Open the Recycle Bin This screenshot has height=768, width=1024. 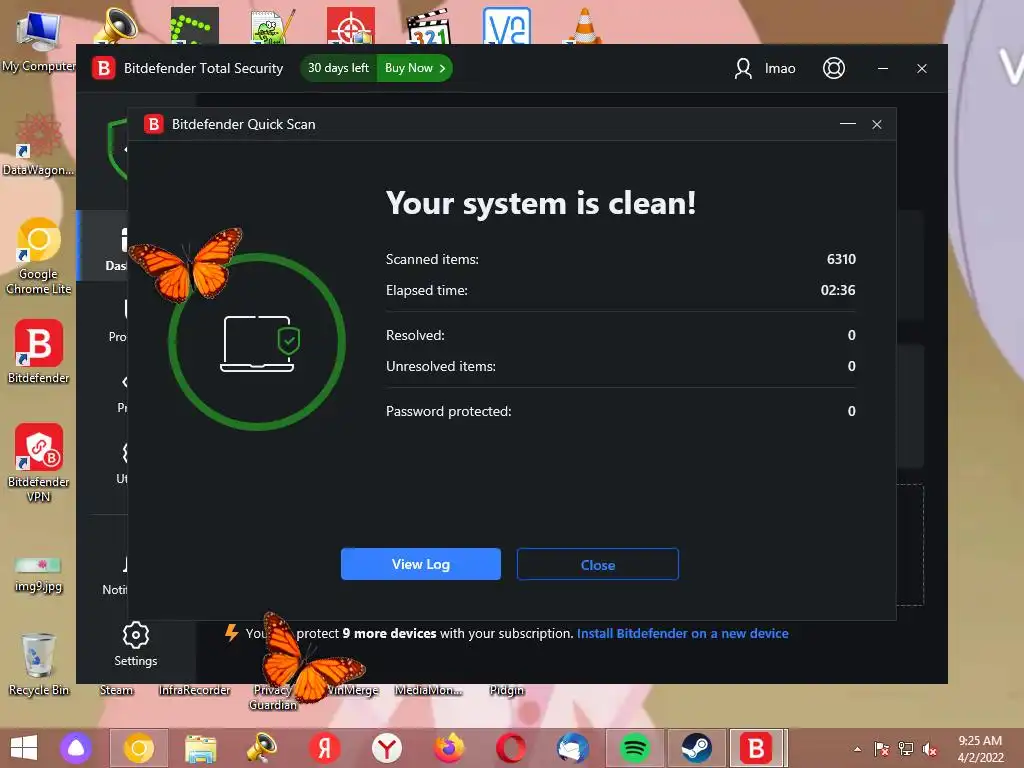click(x=39, y=664)
